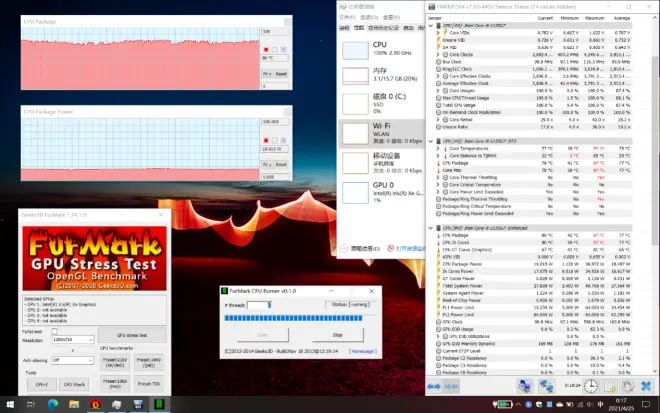Launch Microsoft Edge from taskbar
Image resolution: width=660 pixels, height=413 pixels.
(53, 405)
